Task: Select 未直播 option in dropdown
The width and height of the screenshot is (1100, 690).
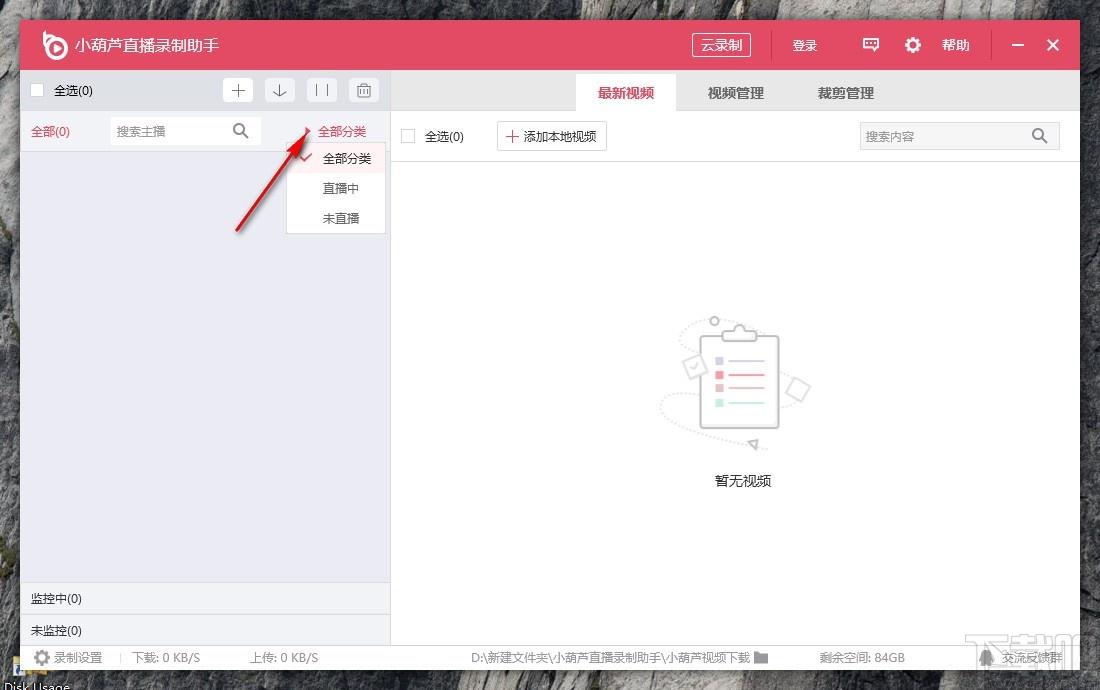Action: (x=336, y=218)
